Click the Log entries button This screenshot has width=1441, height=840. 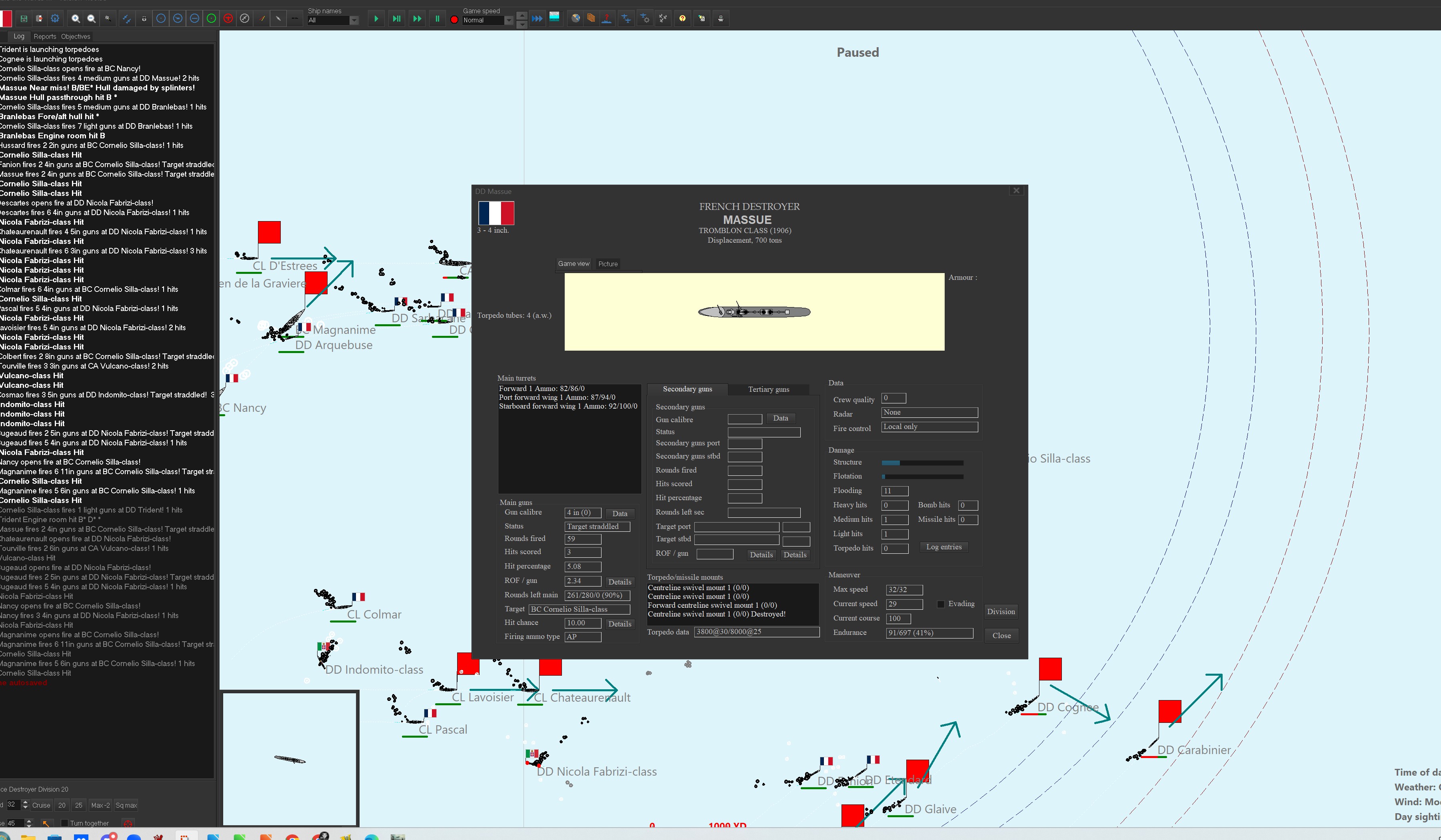[943, 547]
